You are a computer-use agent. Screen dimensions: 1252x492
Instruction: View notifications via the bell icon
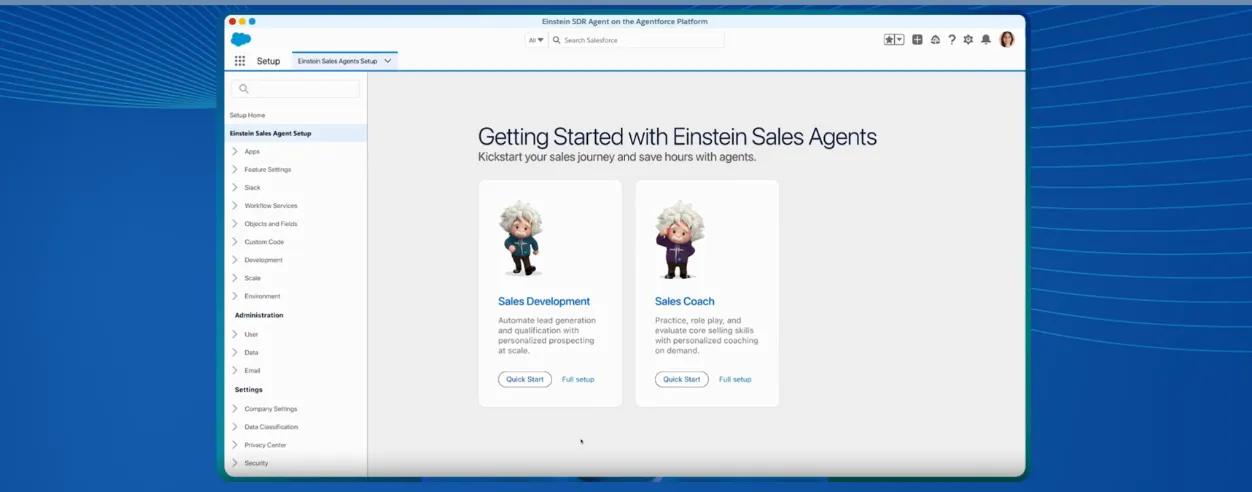tap(986, 40)
